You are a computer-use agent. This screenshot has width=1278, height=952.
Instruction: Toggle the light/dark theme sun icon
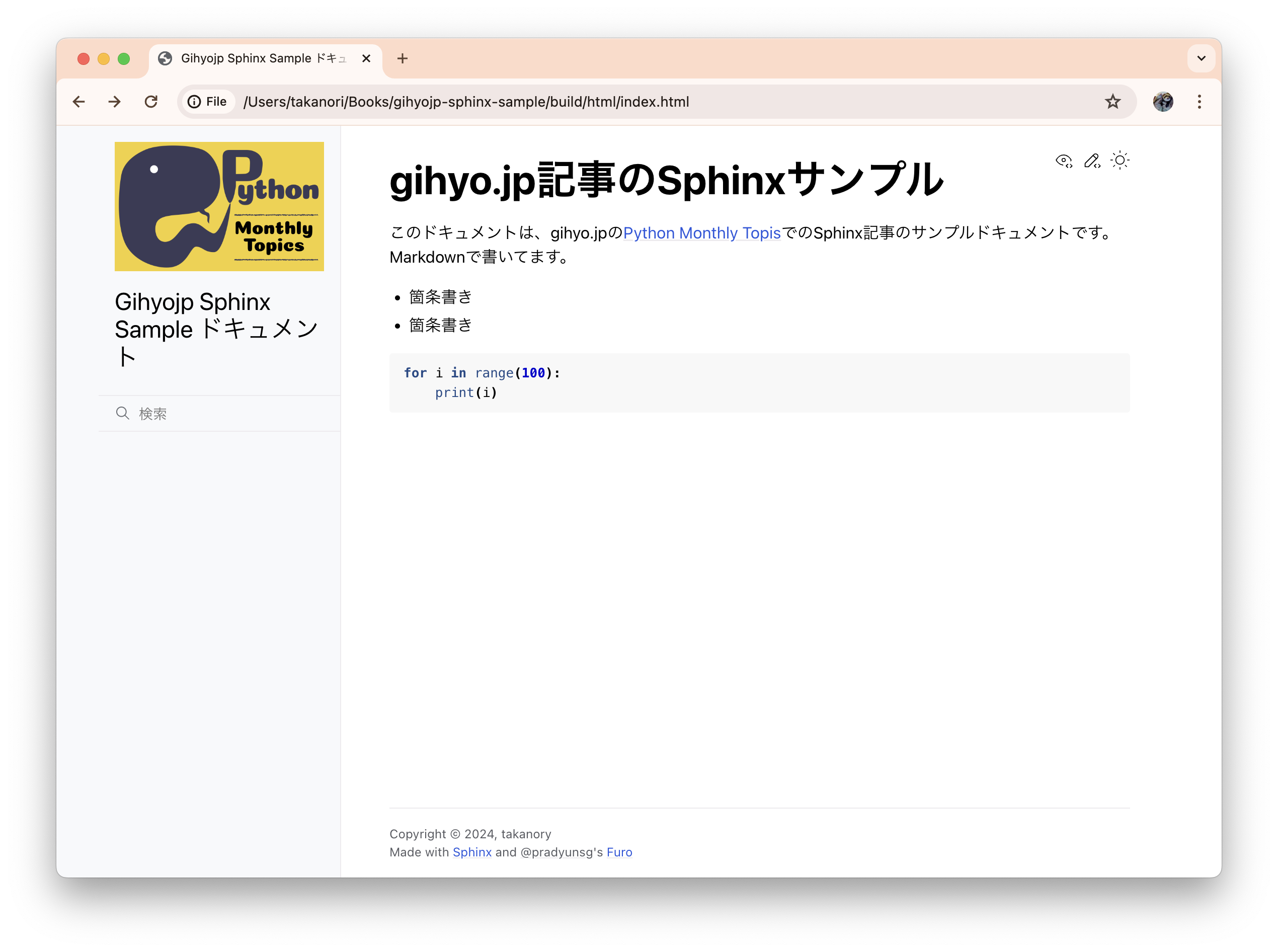(x=1120, y=161)
